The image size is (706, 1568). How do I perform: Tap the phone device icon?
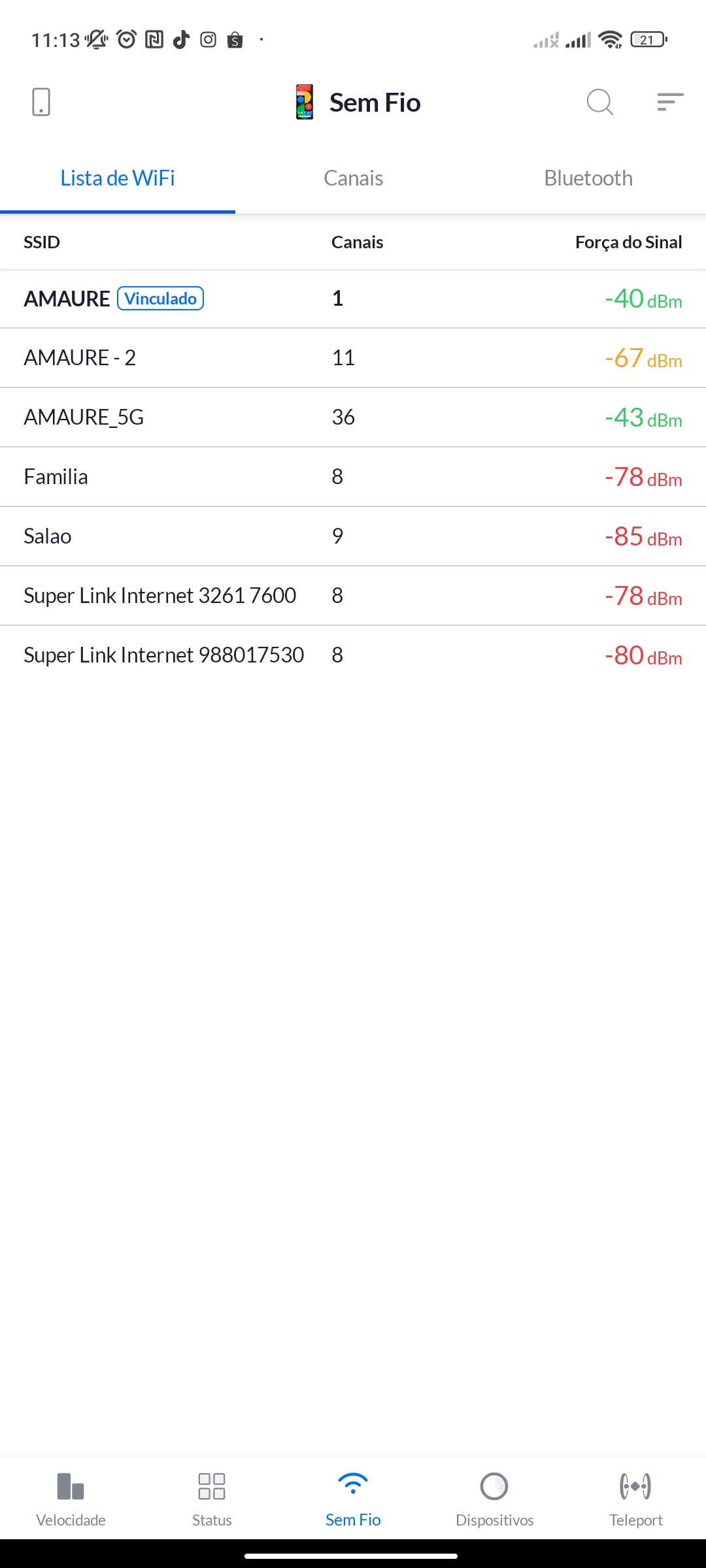point(41,102)
